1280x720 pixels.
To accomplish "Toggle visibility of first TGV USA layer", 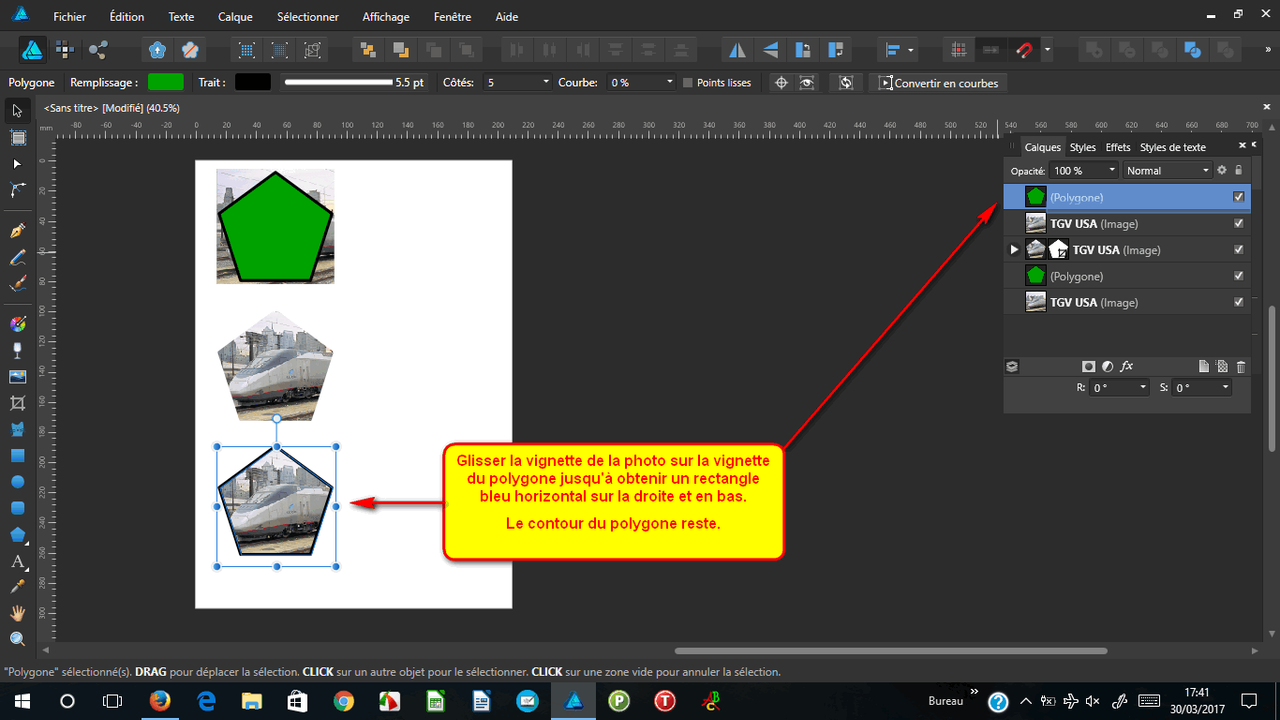I will tap(1239, 223).
